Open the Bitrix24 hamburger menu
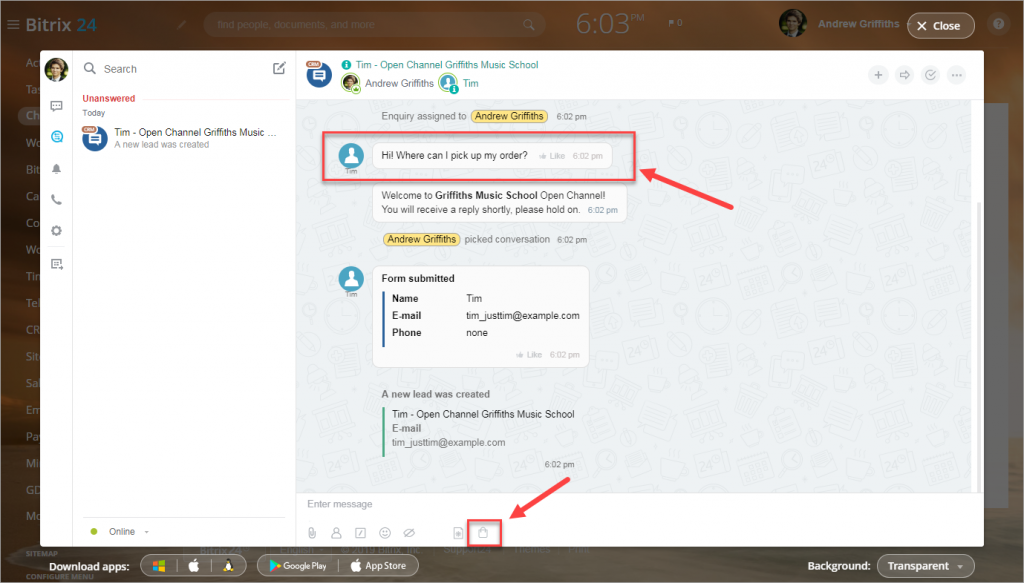 coord(13,25)
